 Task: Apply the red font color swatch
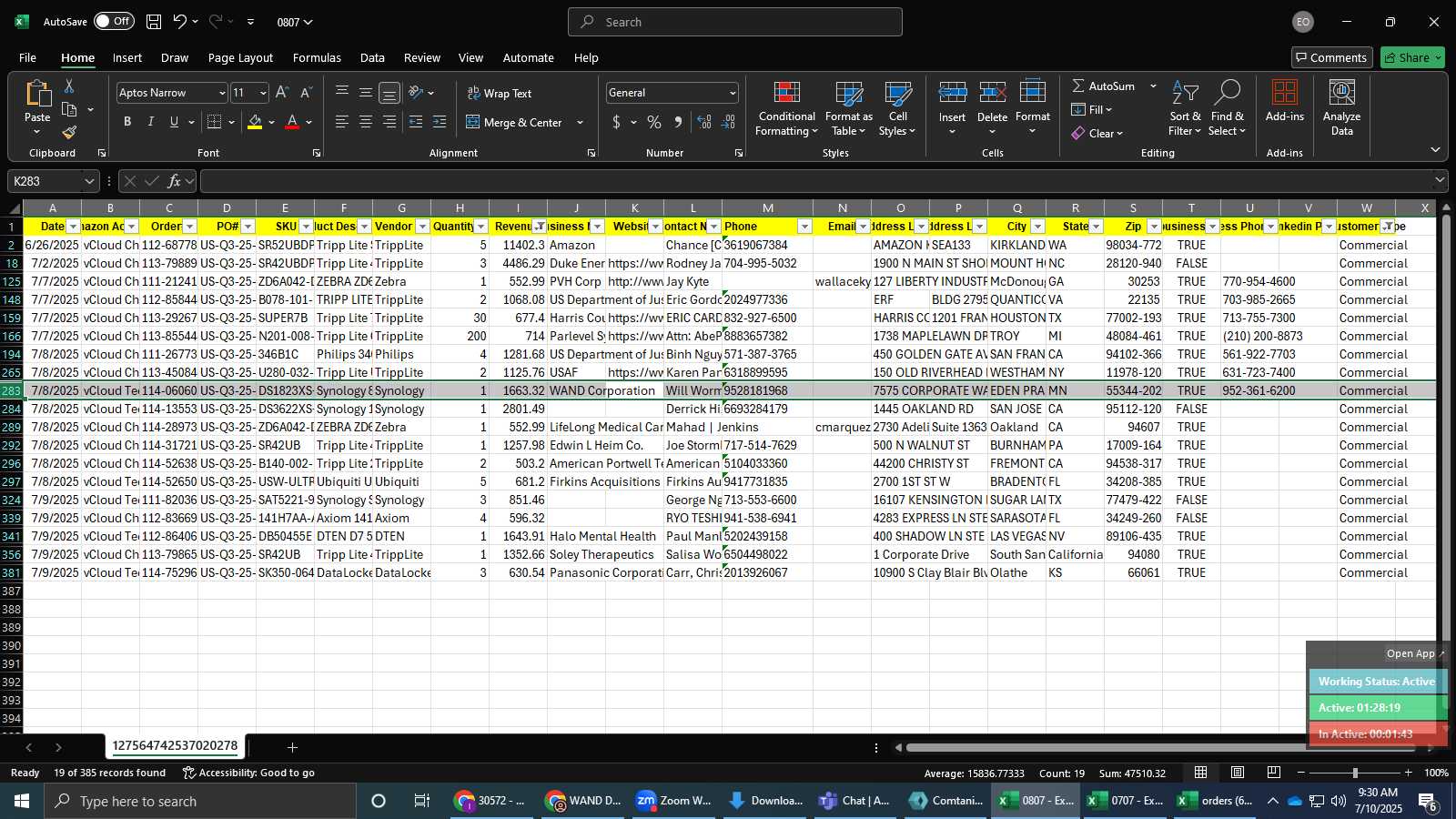click(x=292, y=122)
